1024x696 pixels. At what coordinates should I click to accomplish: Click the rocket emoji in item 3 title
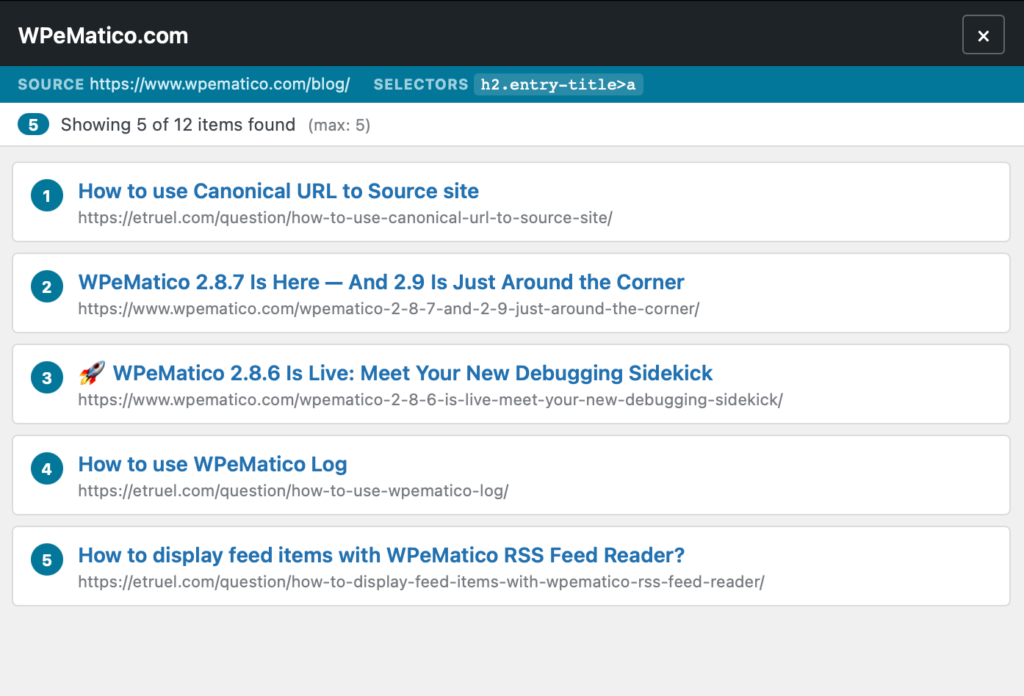(92, 373)
